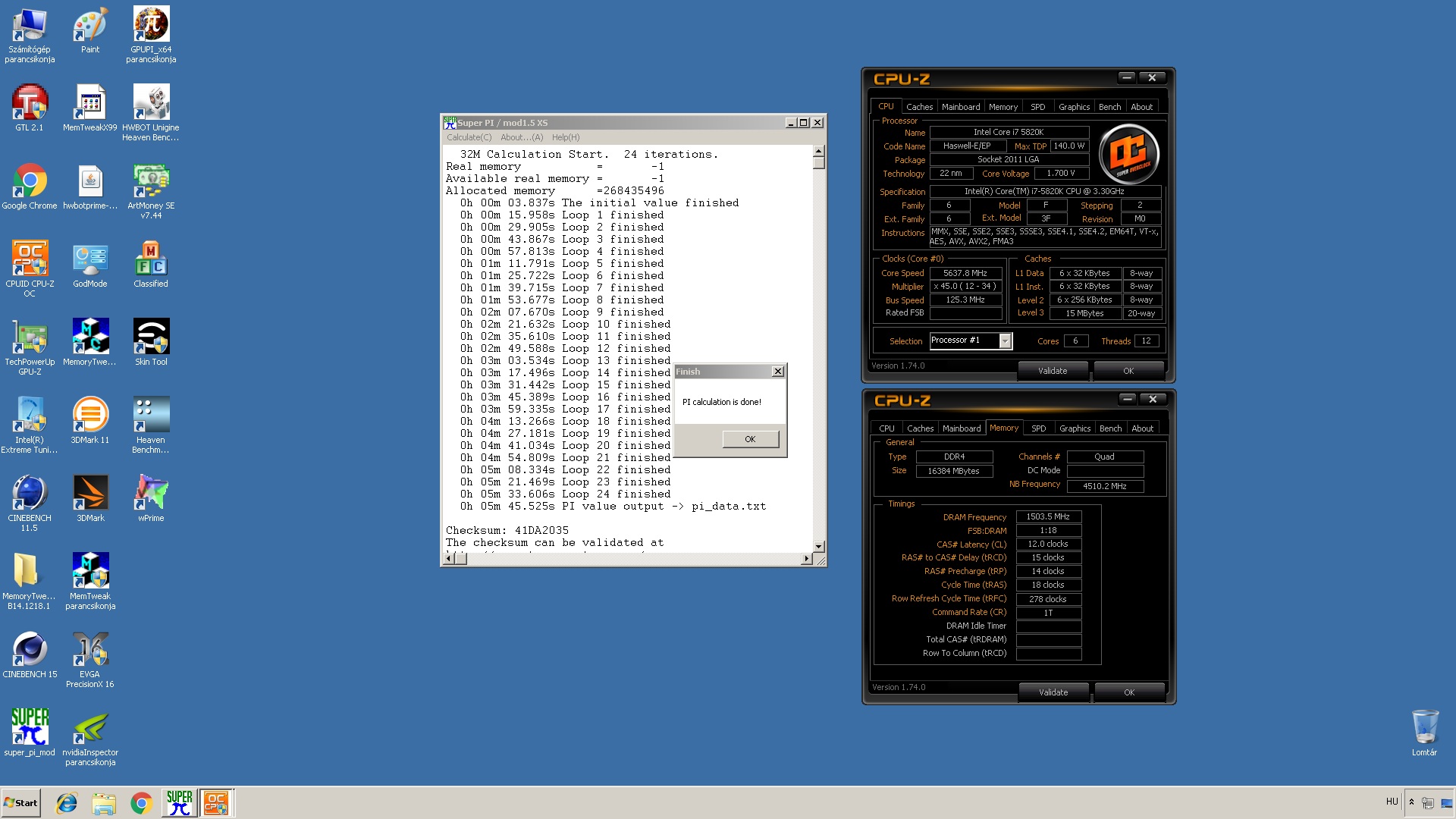
Task: Click the DRAM Frequency value 1503.5 MHz
Action: pos(1048,516)
